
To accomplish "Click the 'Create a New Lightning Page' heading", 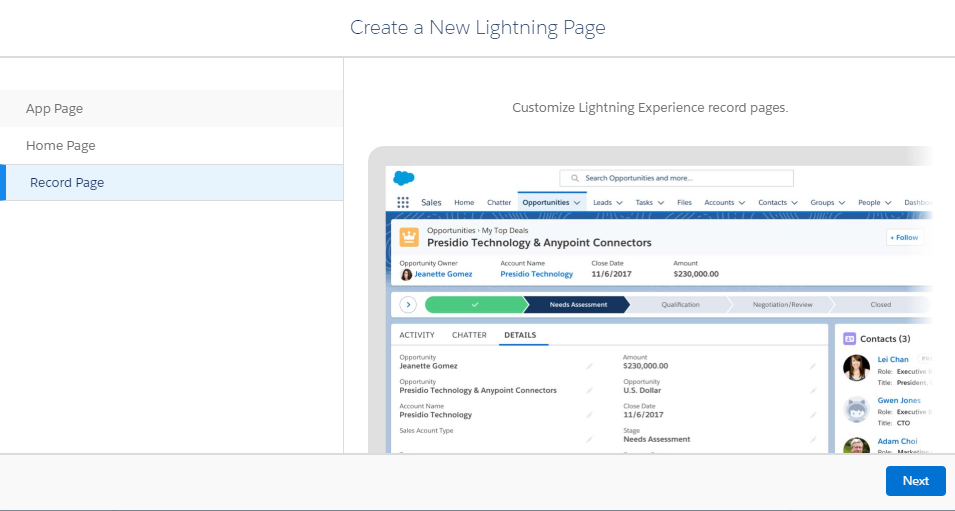I will [x=478, y=27].
